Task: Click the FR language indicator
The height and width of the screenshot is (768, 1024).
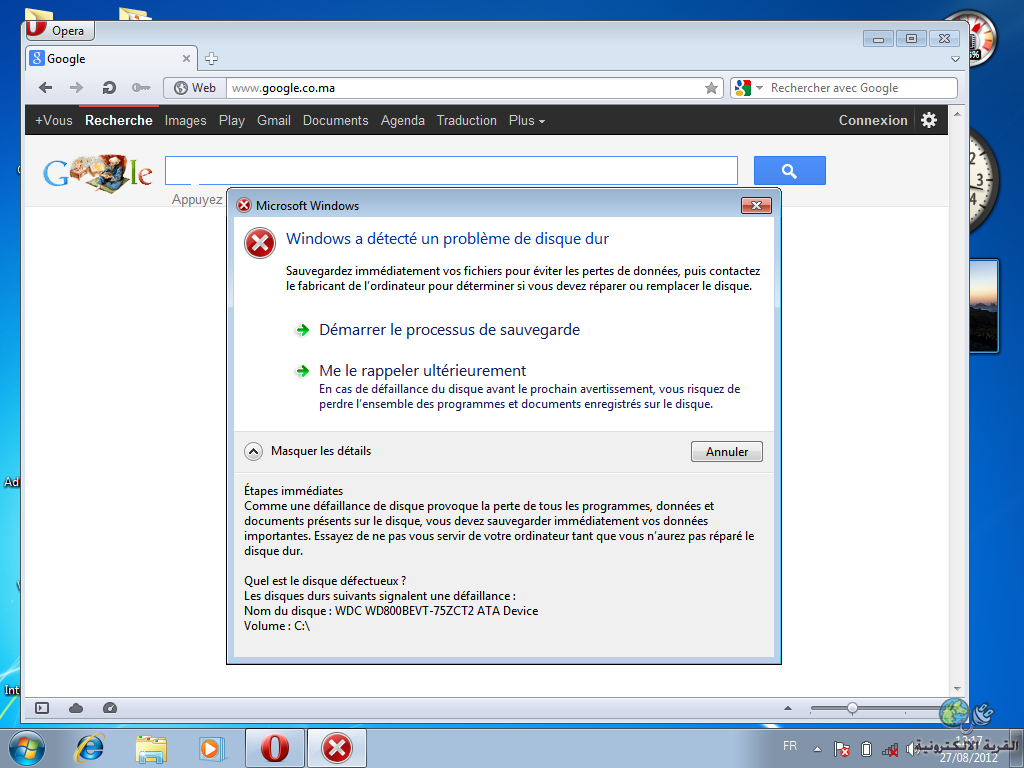Action: [x=790, y=746]
